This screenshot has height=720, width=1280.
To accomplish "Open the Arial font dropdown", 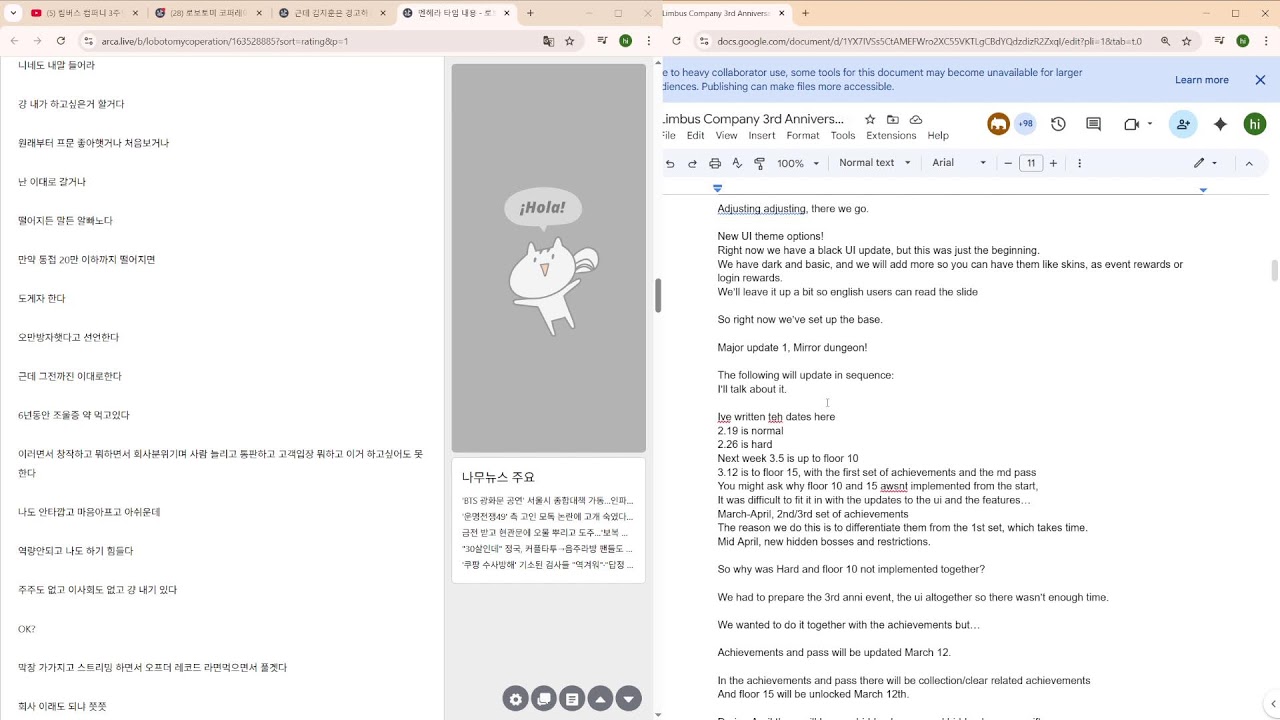I will click(x=959, y=163).
